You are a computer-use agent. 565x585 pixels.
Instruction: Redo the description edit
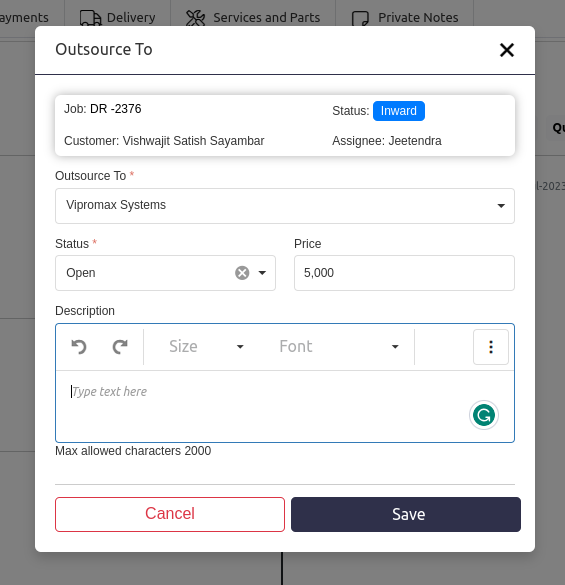pos(120,347)
